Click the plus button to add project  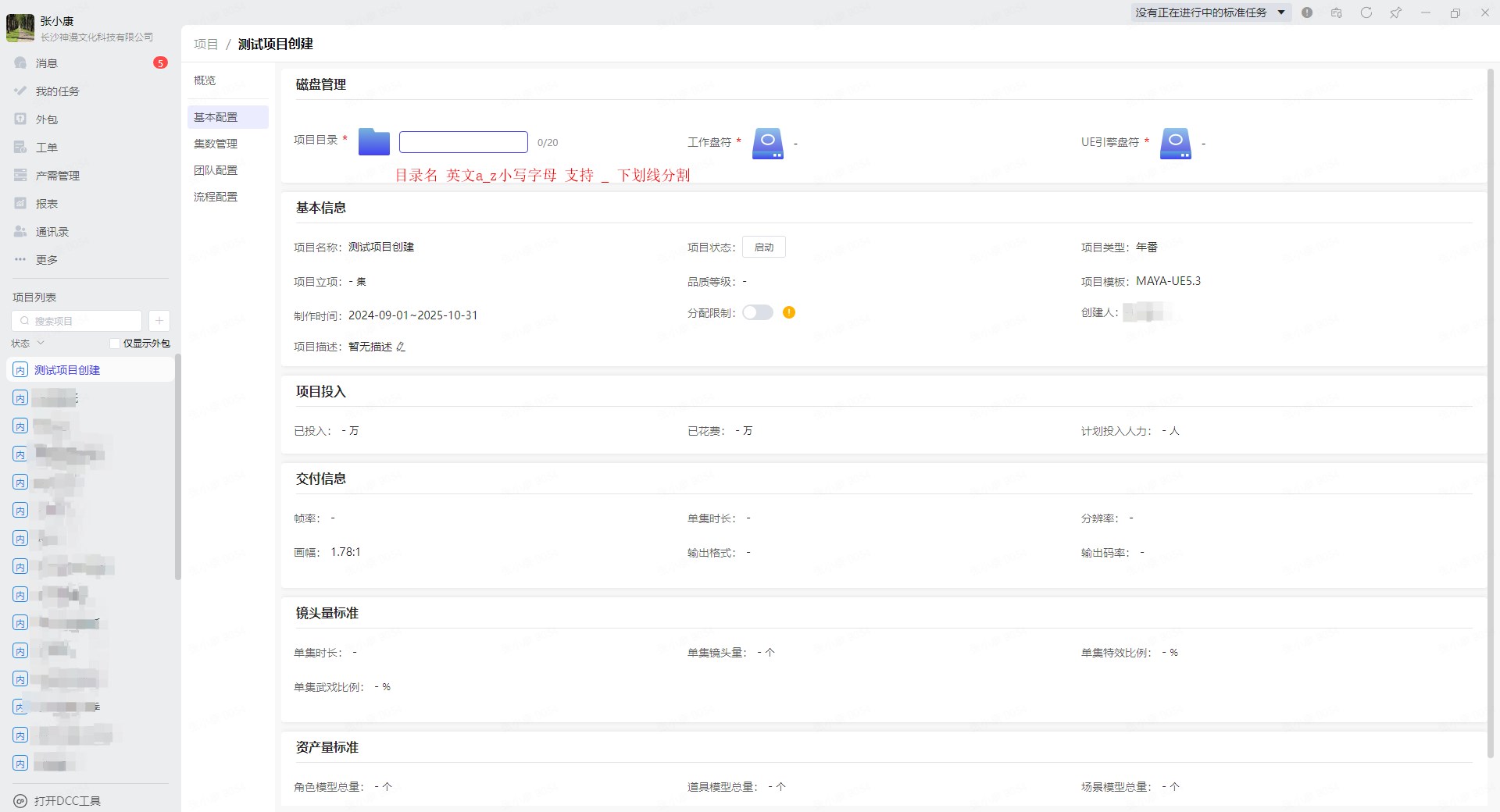159,321
